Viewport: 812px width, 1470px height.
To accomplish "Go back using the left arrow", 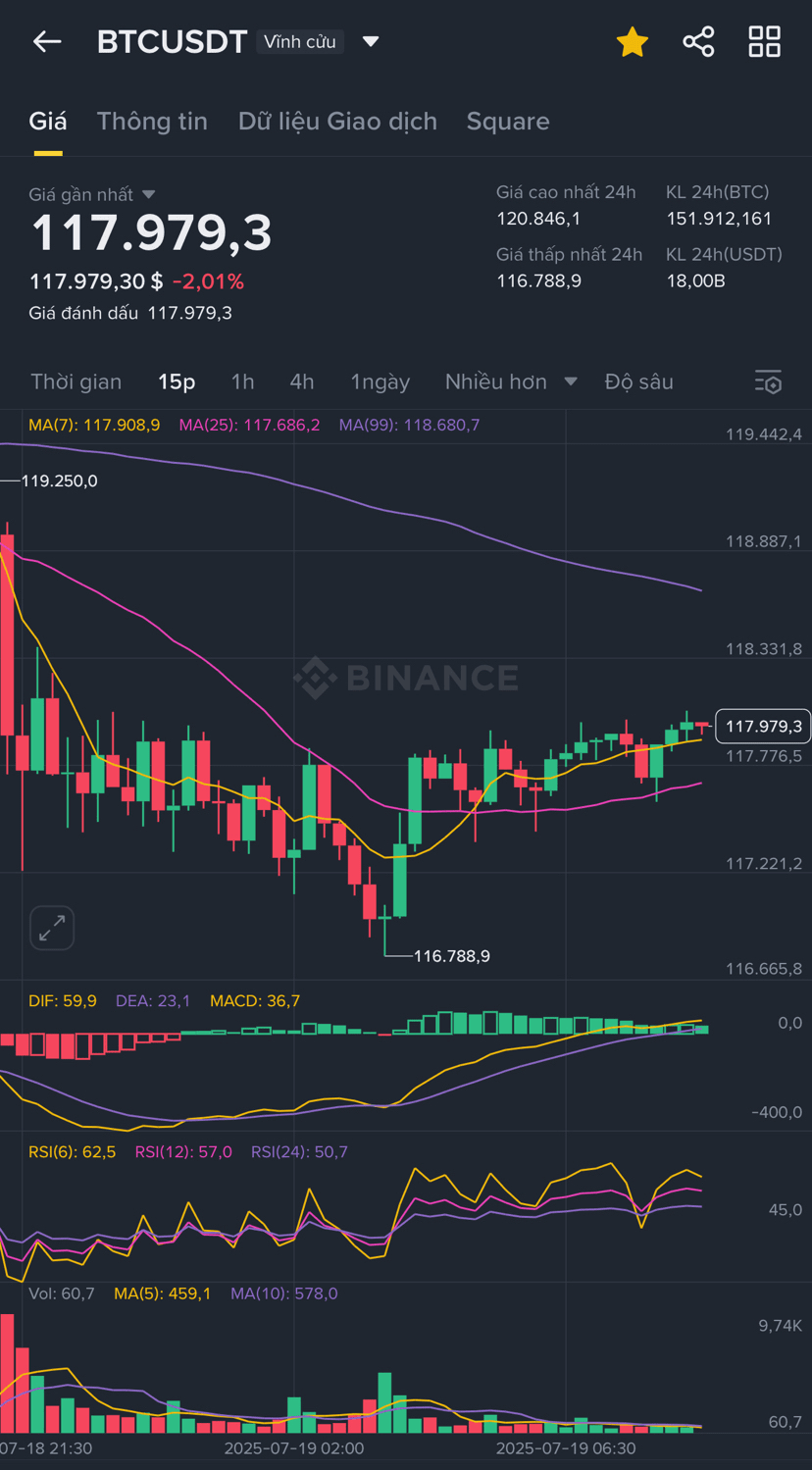I will 47,41.
